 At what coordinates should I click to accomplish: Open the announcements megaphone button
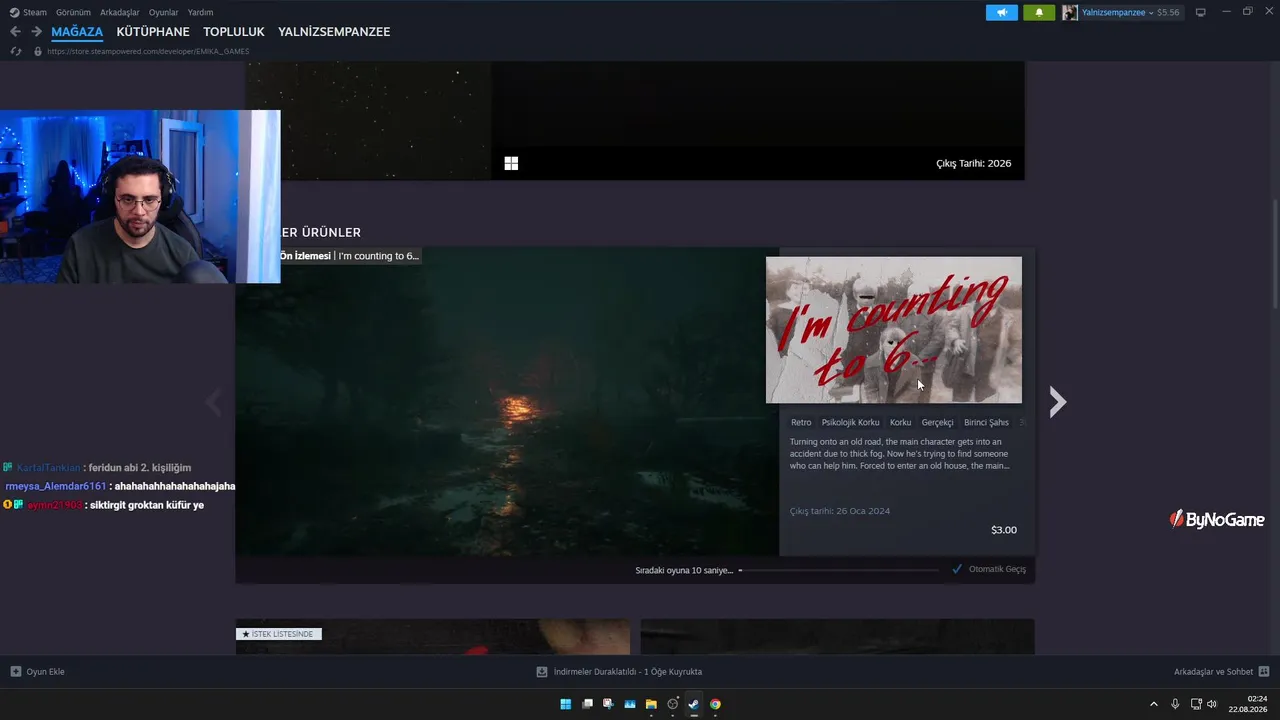pos(1001,13)
